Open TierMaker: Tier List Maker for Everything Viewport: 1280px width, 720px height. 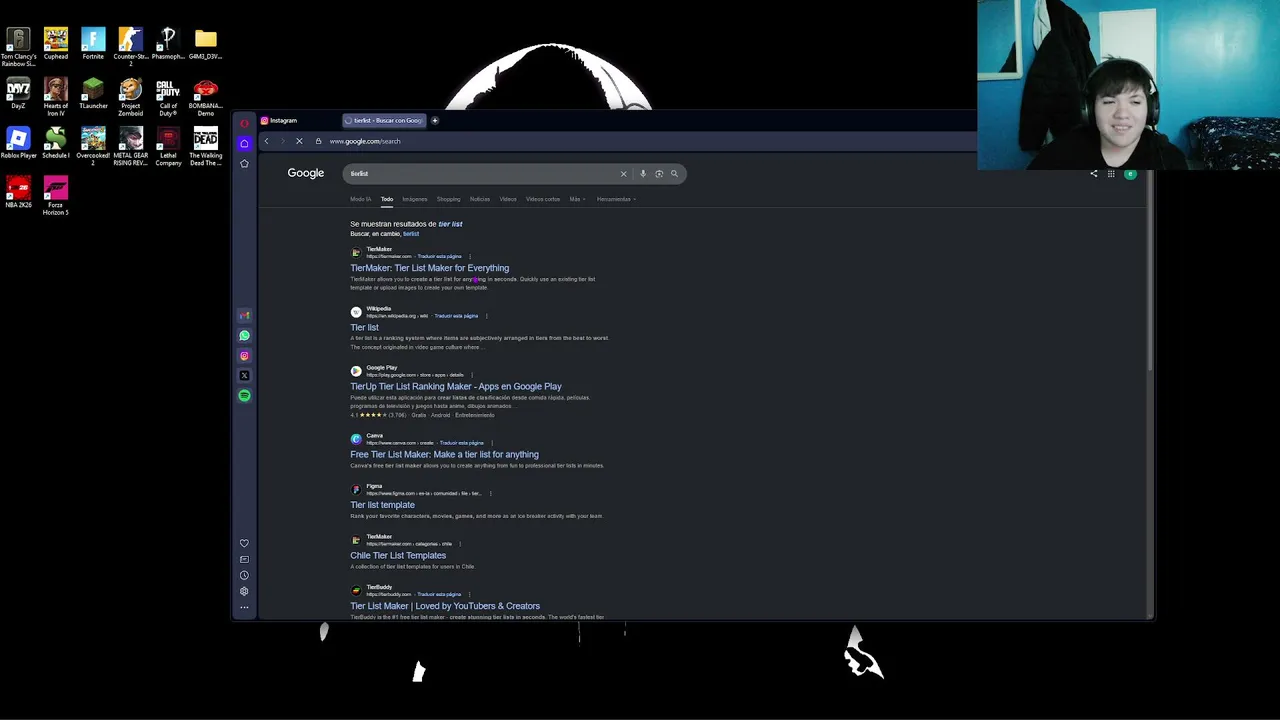coord(429,268)
